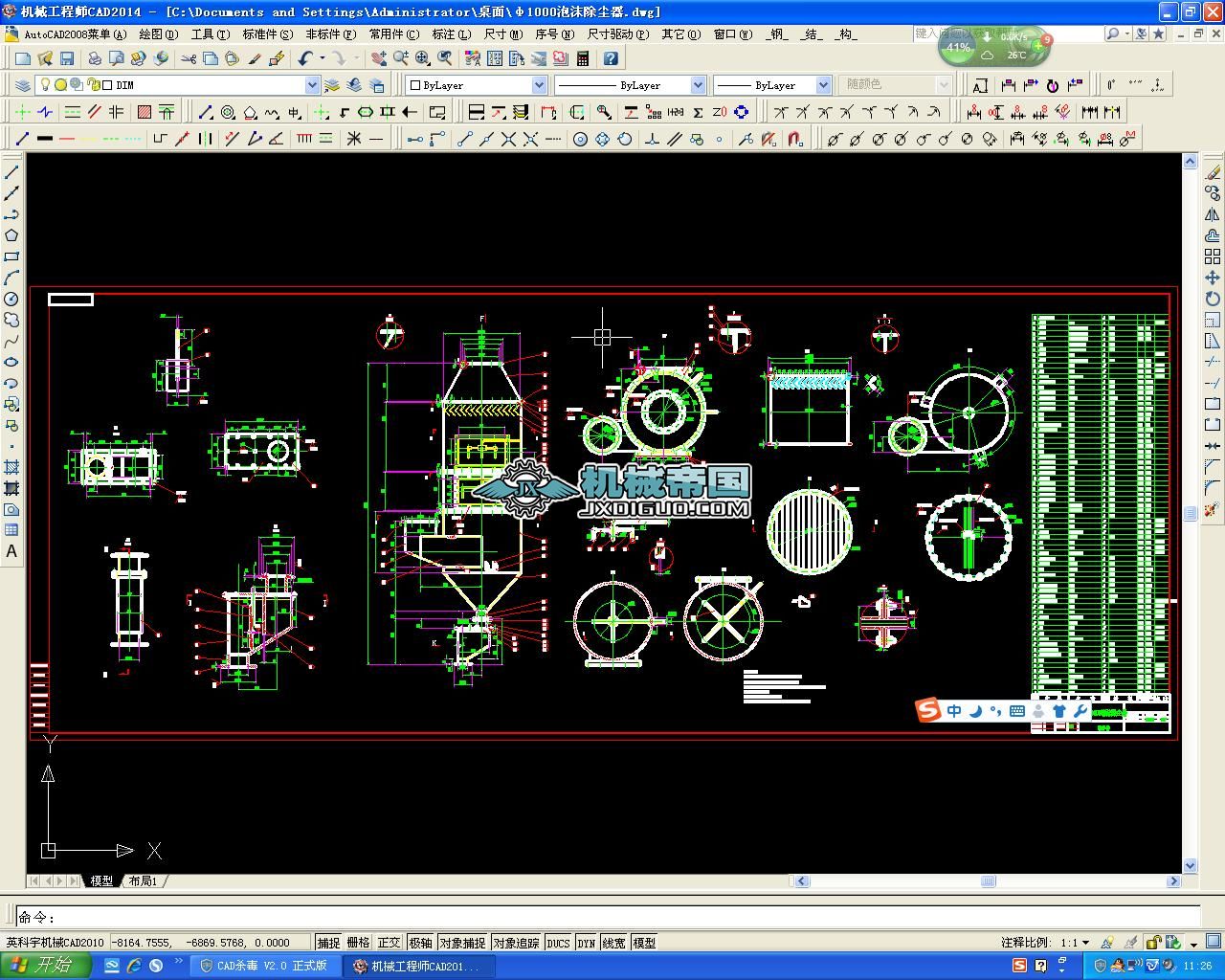This screenshot has height=980, width=1225.
Task: Click the Undo arrow icon
Action: (x=304, y=58)
